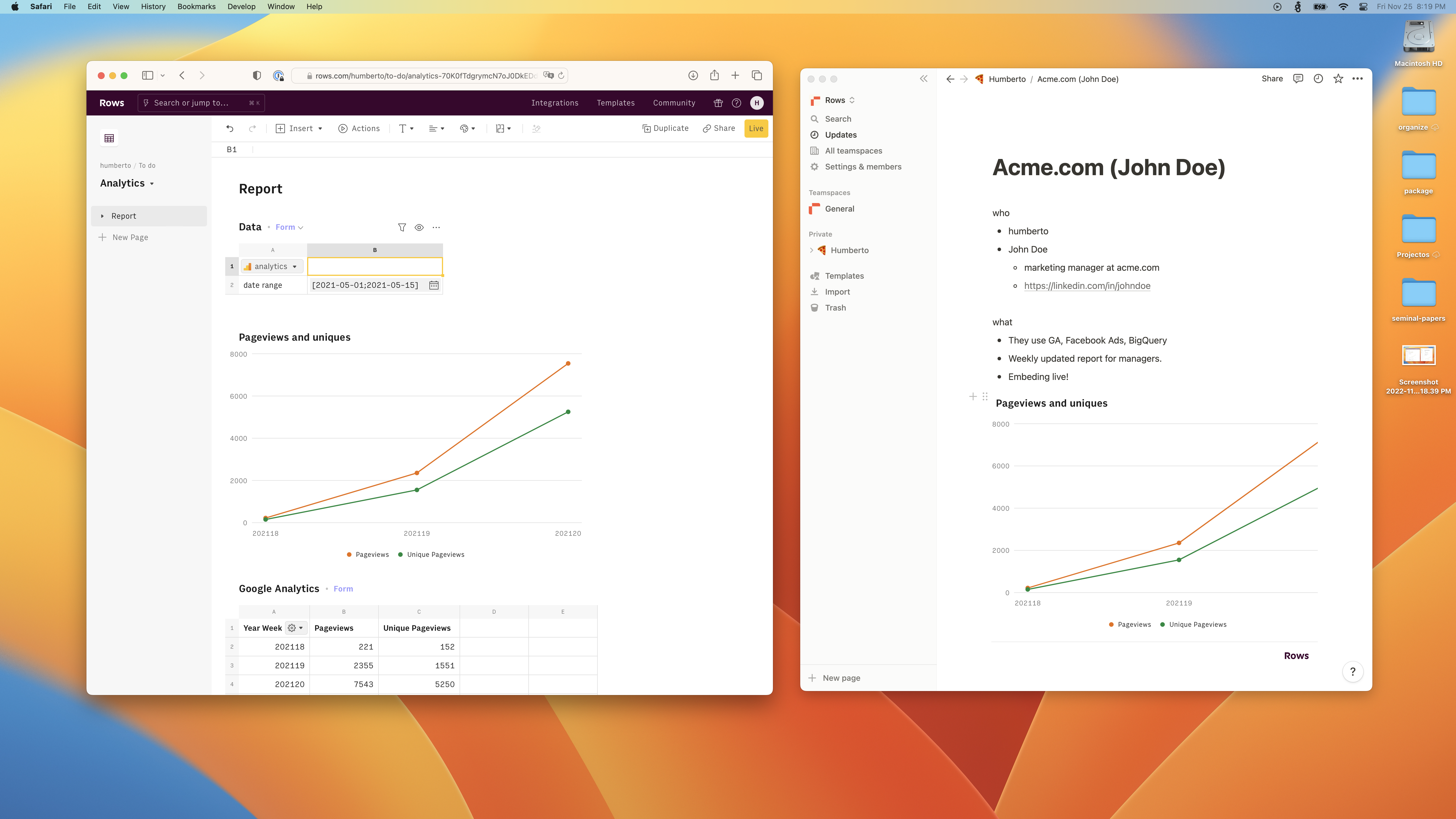Click the filter funnel icon beside Data

402,227
